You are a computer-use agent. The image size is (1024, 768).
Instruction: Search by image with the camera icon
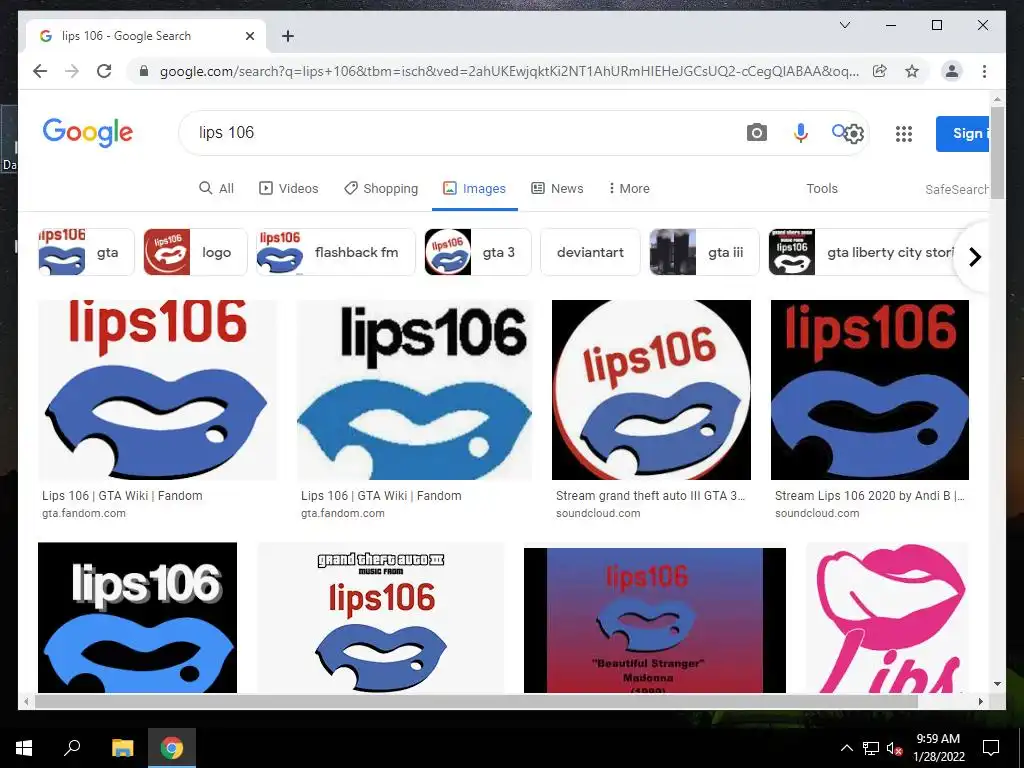tap(756, 133)
